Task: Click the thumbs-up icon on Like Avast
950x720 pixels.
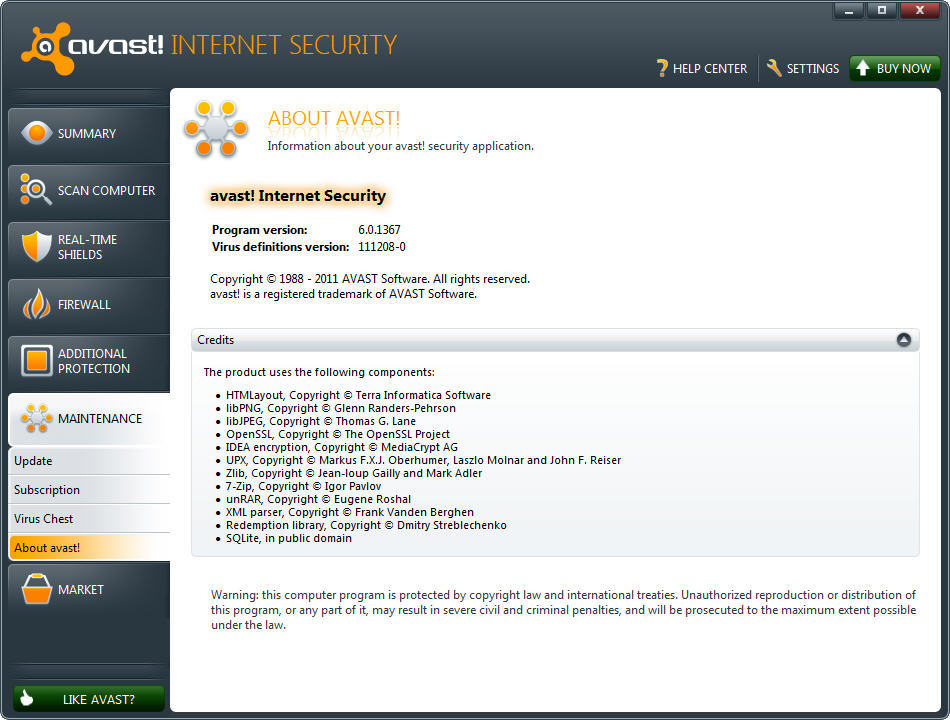Action: (27, 698)
